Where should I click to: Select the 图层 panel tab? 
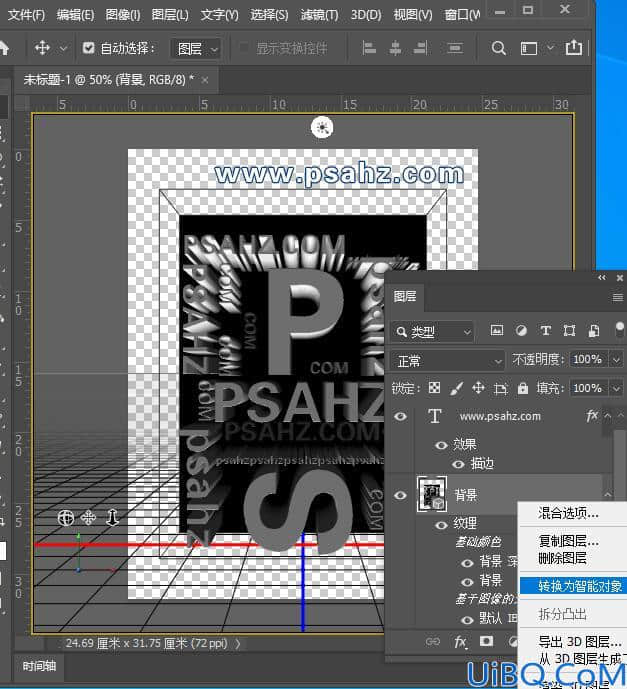pos(405,296)
